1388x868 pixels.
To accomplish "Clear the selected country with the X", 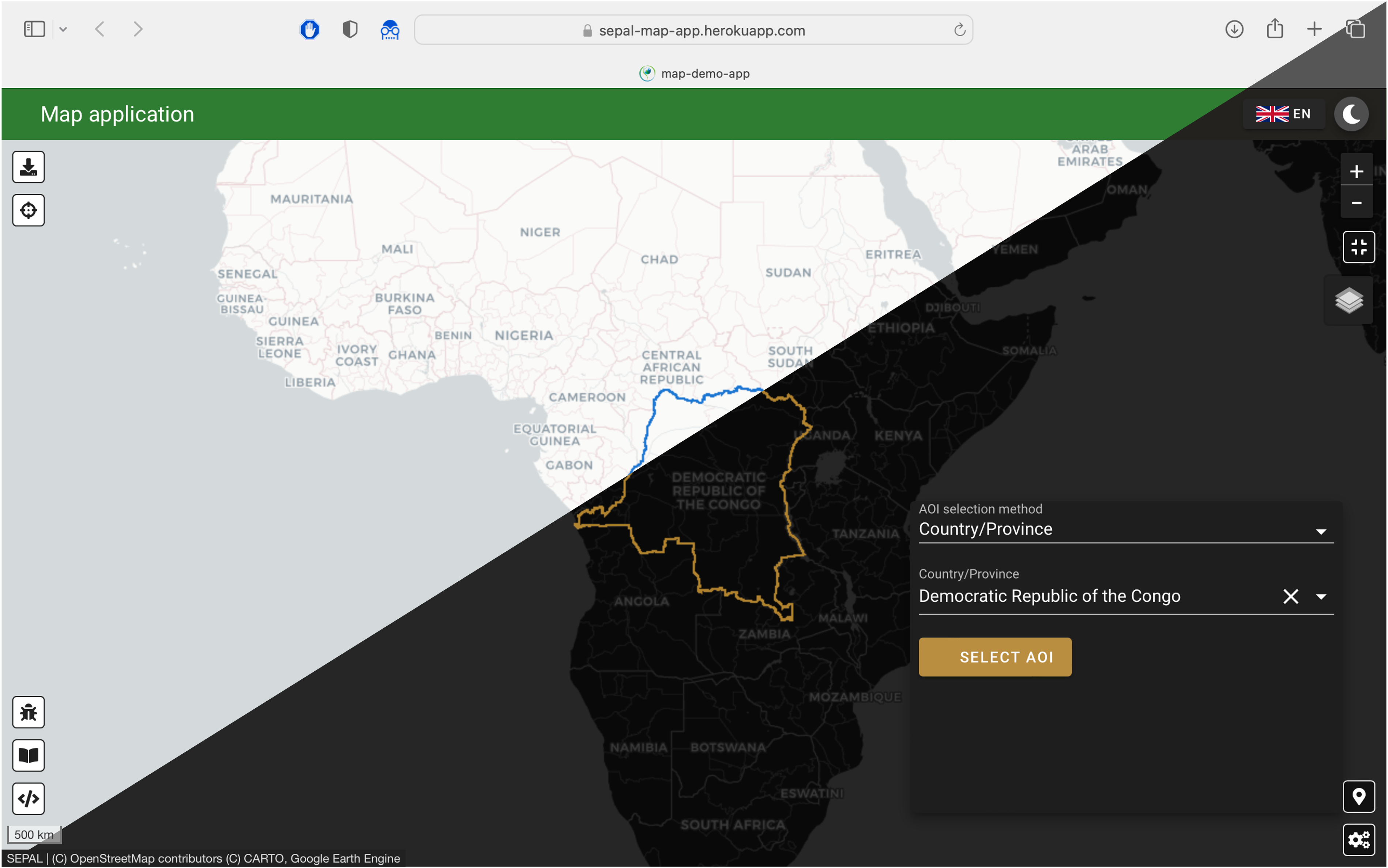I will point(1290,596).
